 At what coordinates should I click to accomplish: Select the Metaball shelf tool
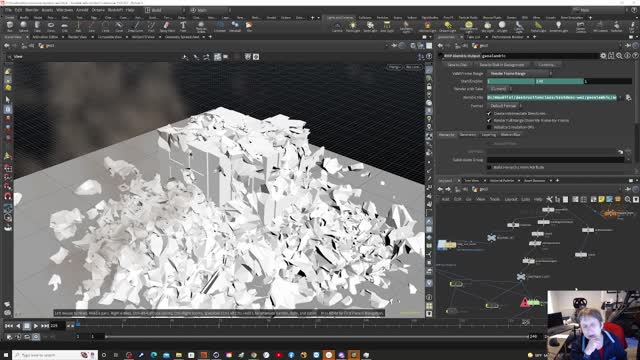coord(235,27)
